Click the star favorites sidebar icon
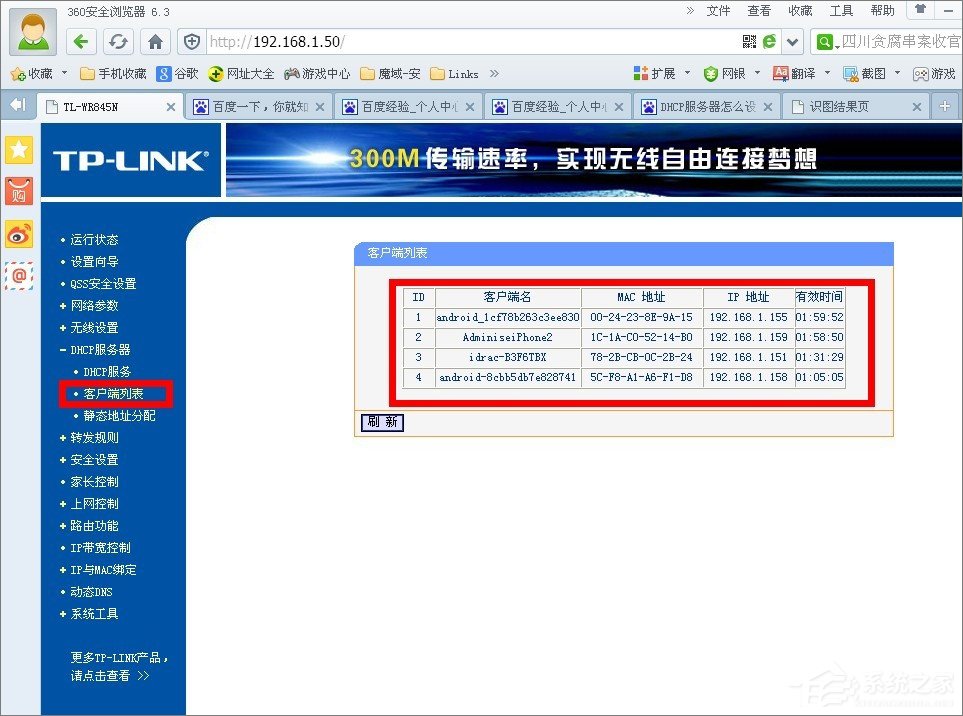 click(x=18, y=151)
